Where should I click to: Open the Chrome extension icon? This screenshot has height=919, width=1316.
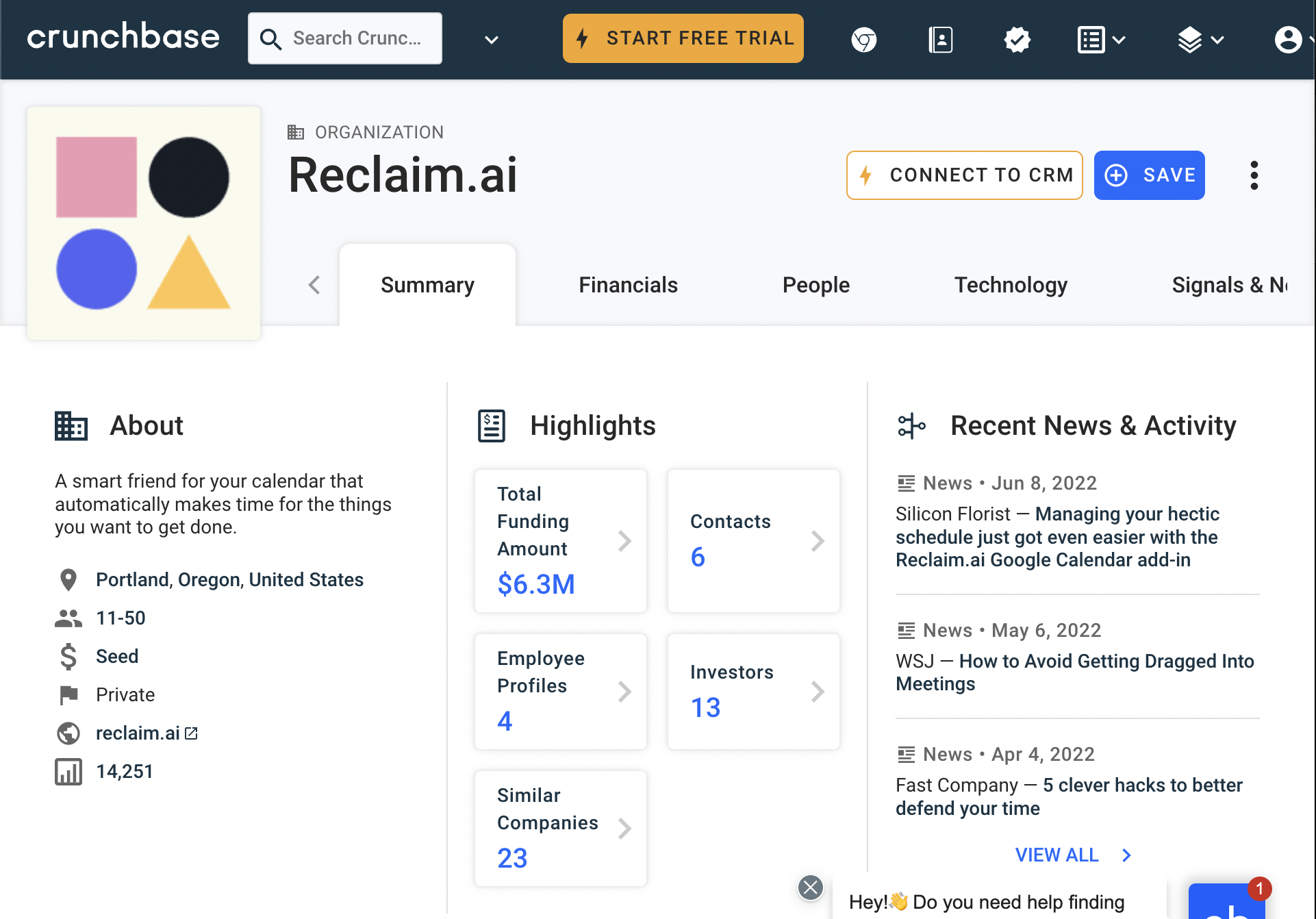(x=864, y=40)
